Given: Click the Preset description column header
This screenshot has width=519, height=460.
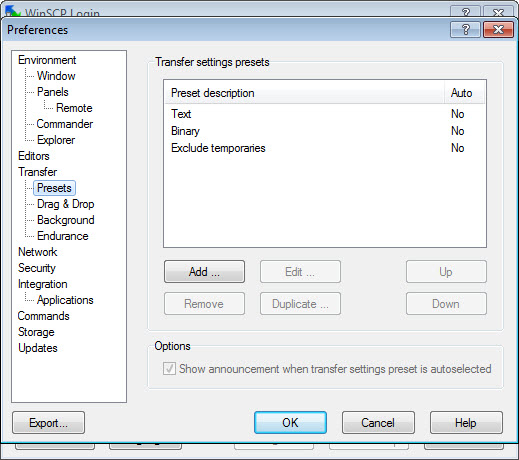Looking at the screenshot, I should click(304, 93).
